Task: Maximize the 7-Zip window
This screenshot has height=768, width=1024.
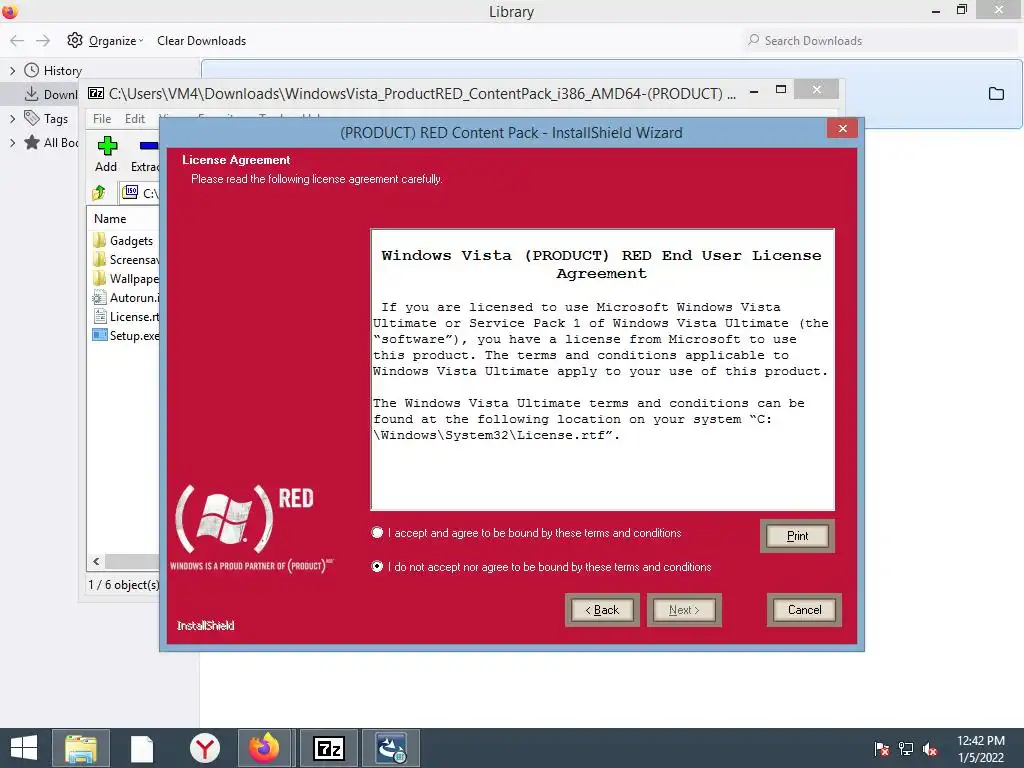Action: [x=780, y=89]
